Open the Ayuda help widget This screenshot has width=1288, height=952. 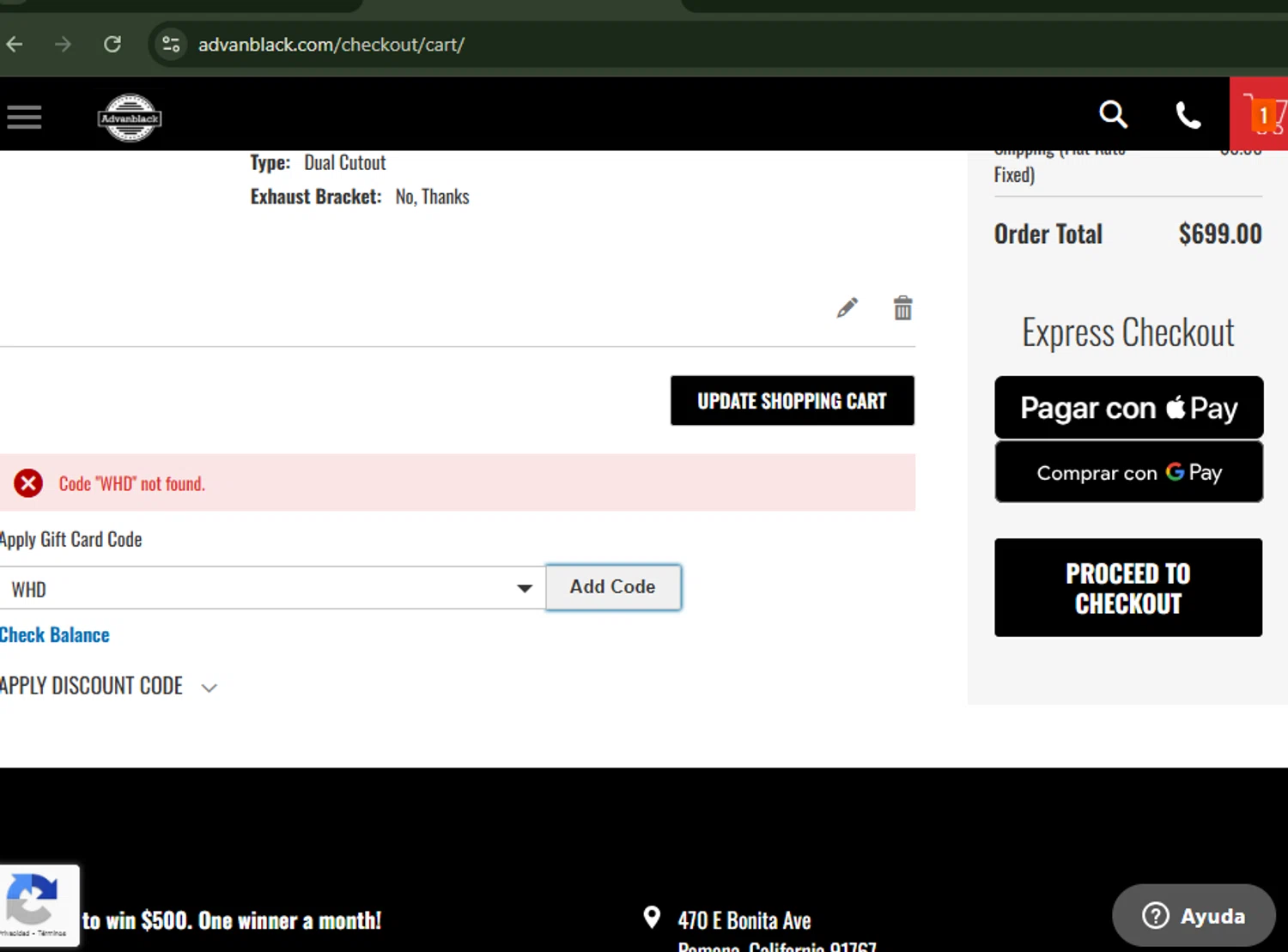click(x=1194, y=916)
